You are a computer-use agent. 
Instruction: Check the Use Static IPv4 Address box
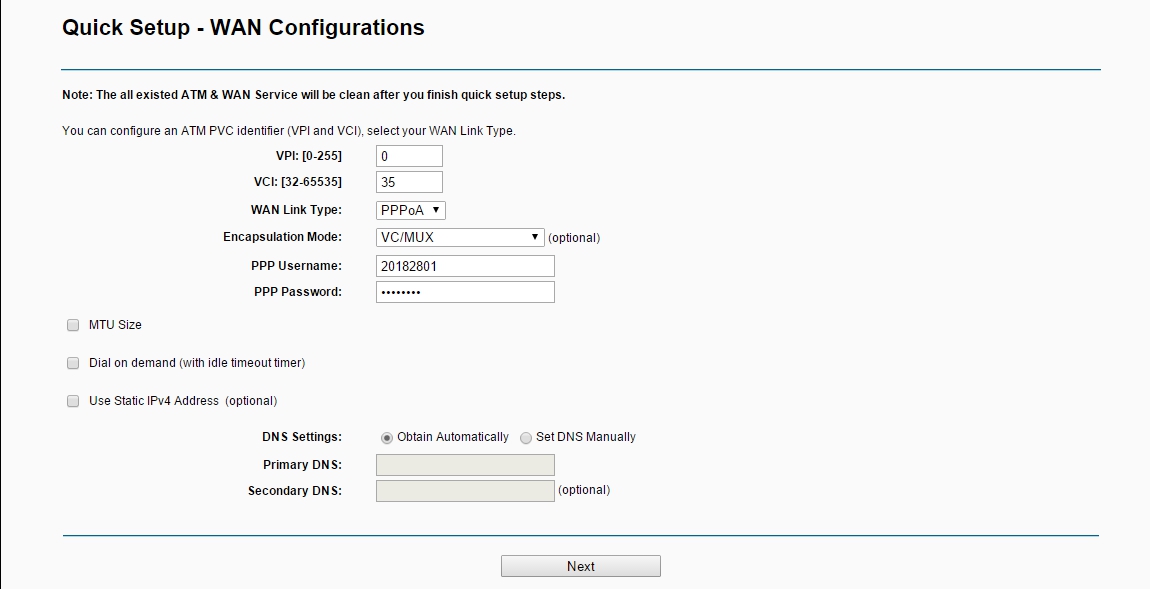[73, 401]
